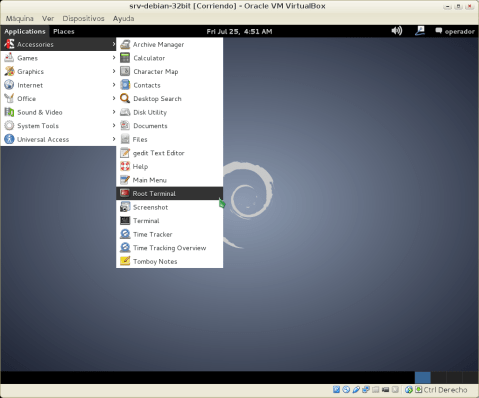Click VirtualBox USB devices status icon
Viewport: 479px width, 398px height.
coord(356,389)
